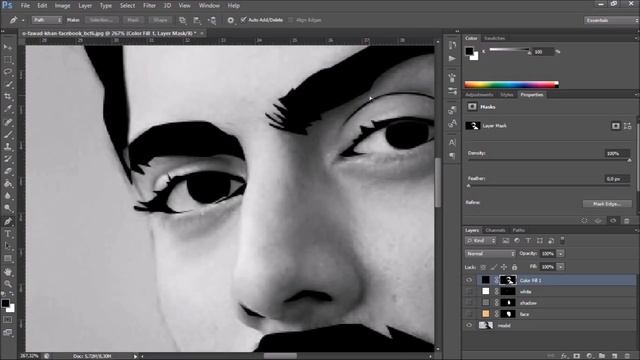Delete layer with trash icon
Image resolution: width=640 pixels, height=360 pixels.
coord(627,356)
